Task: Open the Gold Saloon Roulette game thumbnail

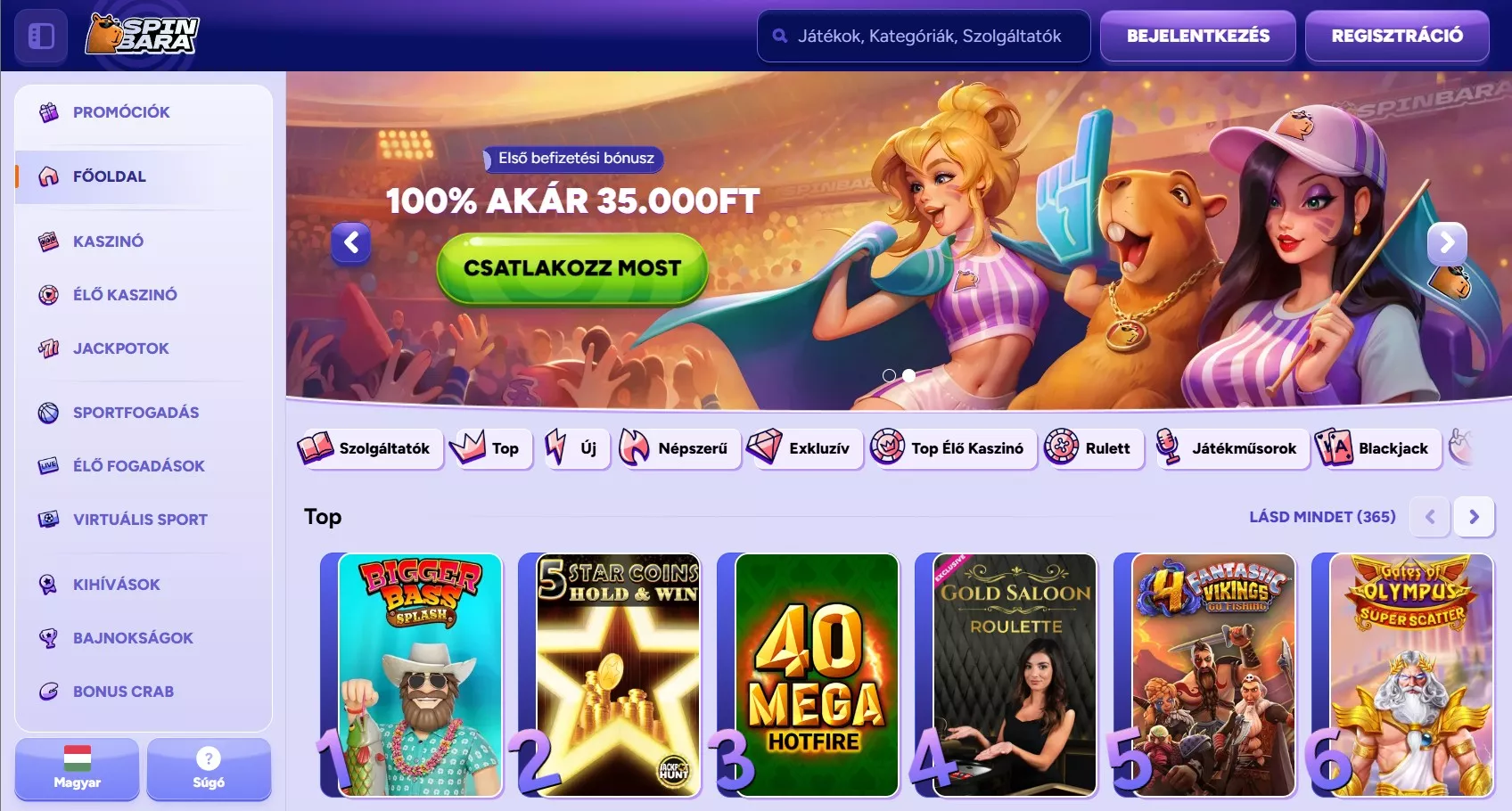Action: [x=1015, y=675]
